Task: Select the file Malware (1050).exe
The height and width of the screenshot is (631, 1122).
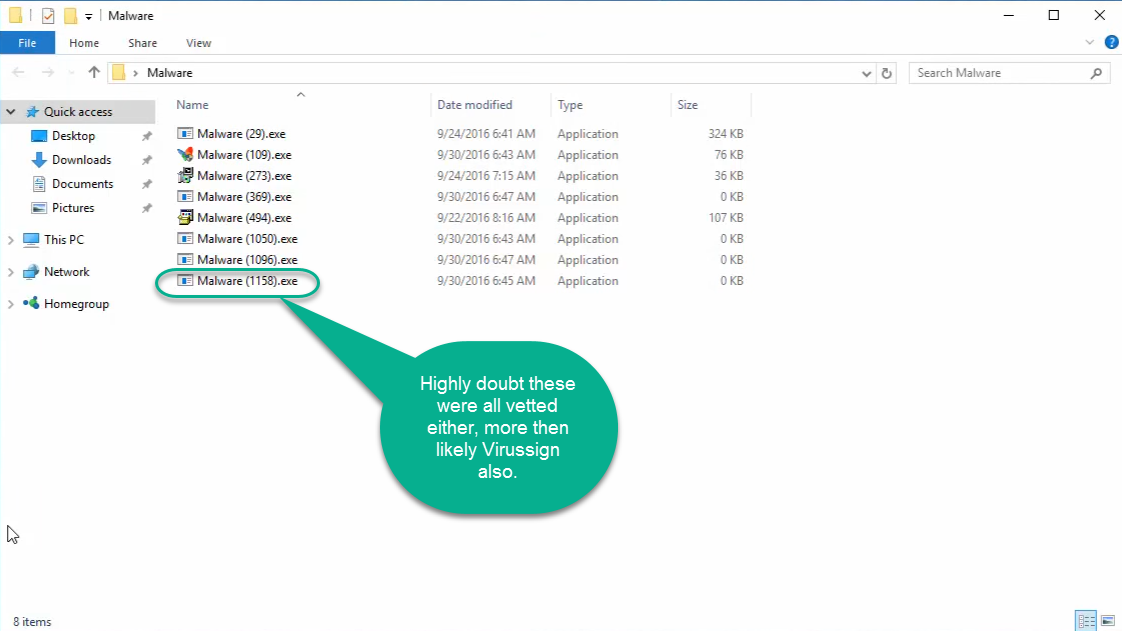Action: point(247,239)
